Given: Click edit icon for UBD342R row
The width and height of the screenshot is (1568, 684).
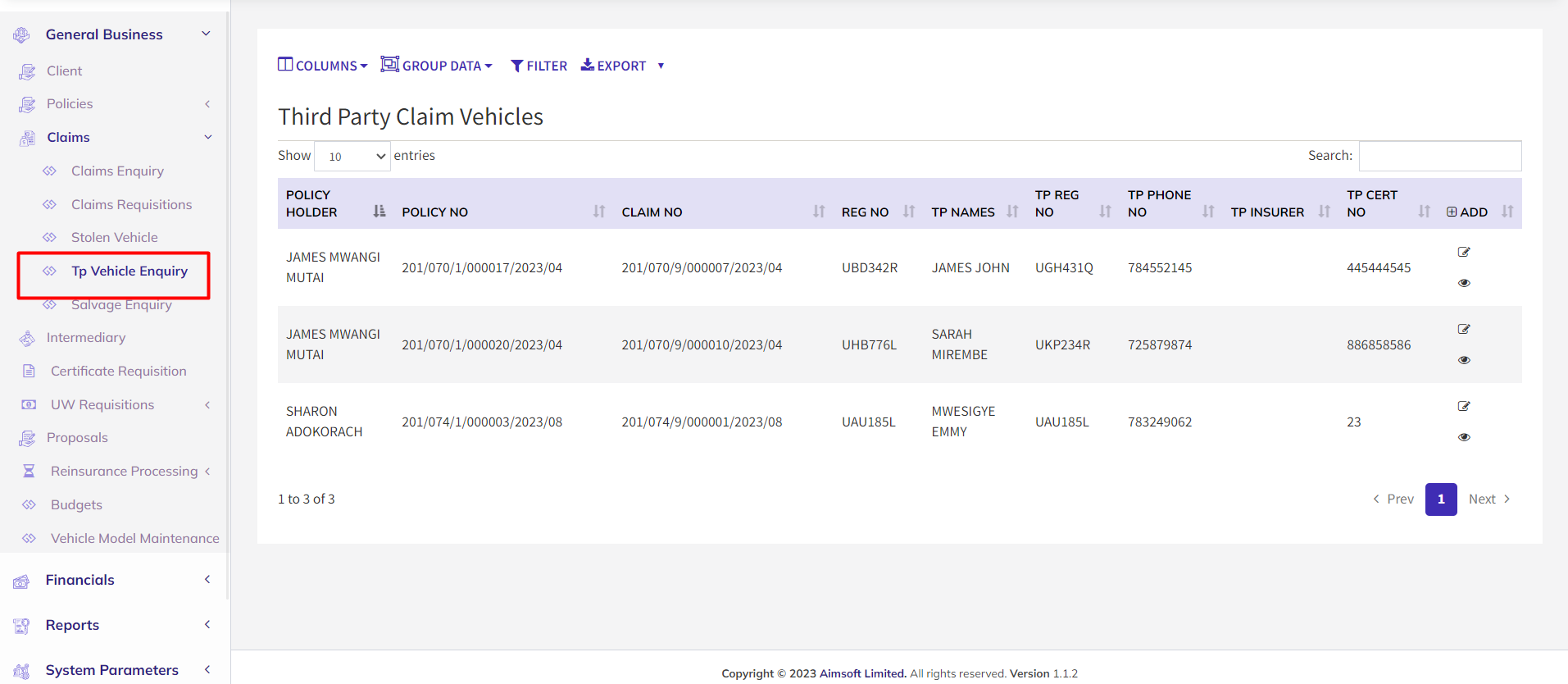Looking at the screenshot, I should tap(1464, 252).
